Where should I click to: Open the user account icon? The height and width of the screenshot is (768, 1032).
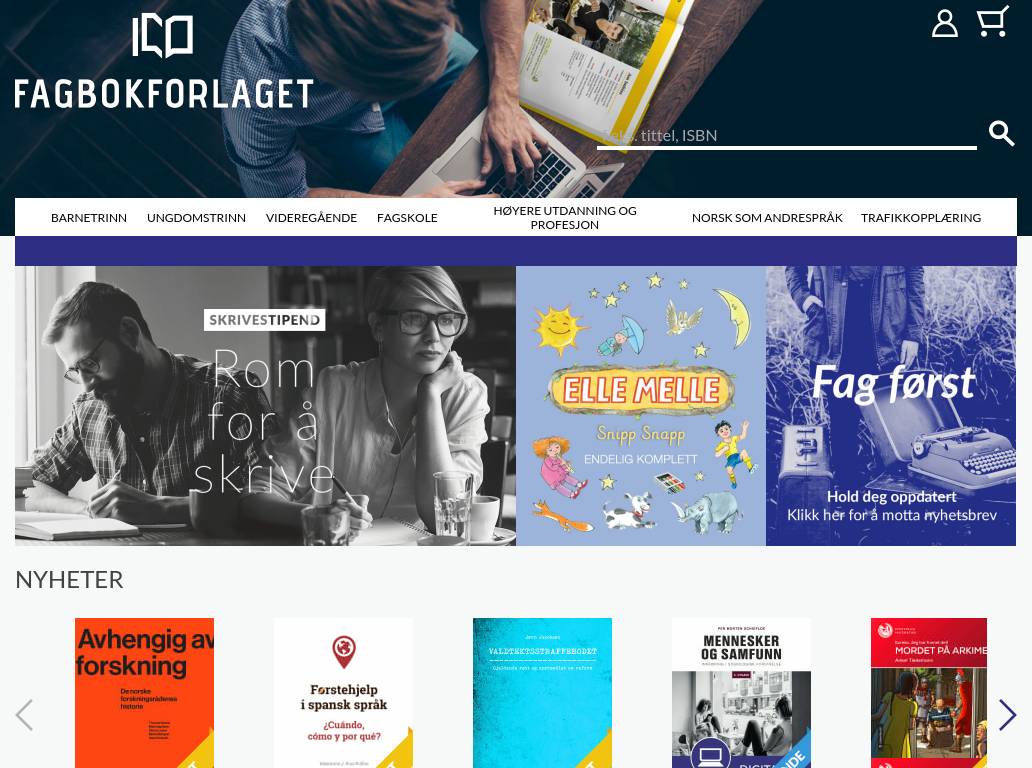944,24
